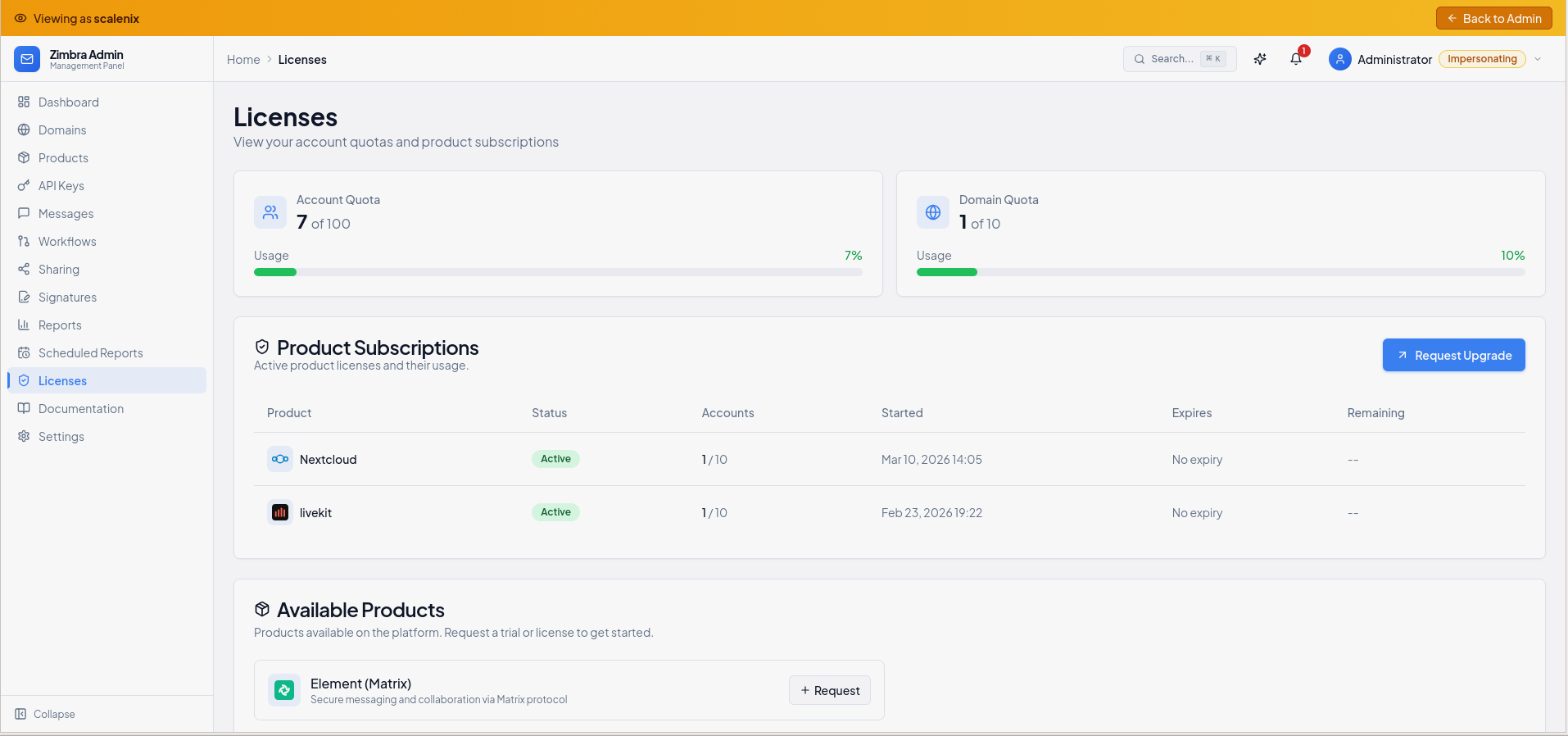Go to Scheduled Reports in sidebar

pos(90,353)
